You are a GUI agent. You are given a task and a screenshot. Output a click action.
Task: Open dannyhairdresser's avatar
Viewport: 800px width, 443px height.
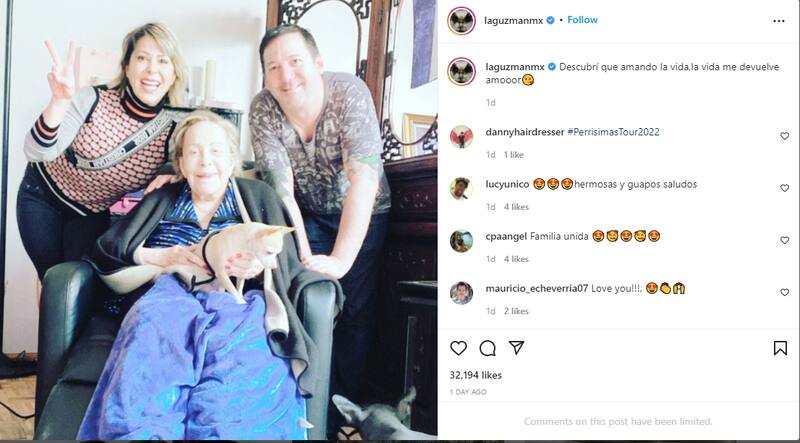461,136
